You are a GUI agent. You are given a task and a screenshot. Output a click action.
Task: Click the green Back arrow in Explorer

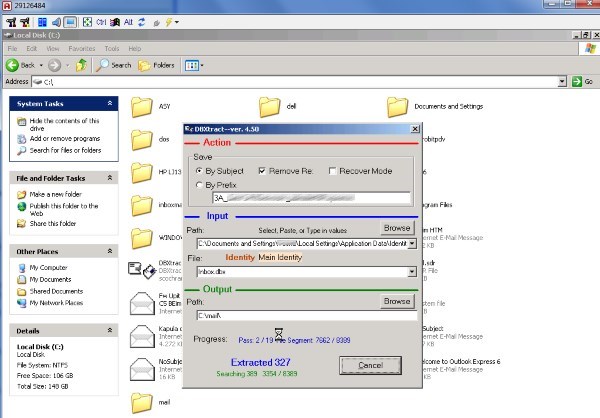pyautogui.click(x=12, y=65)
